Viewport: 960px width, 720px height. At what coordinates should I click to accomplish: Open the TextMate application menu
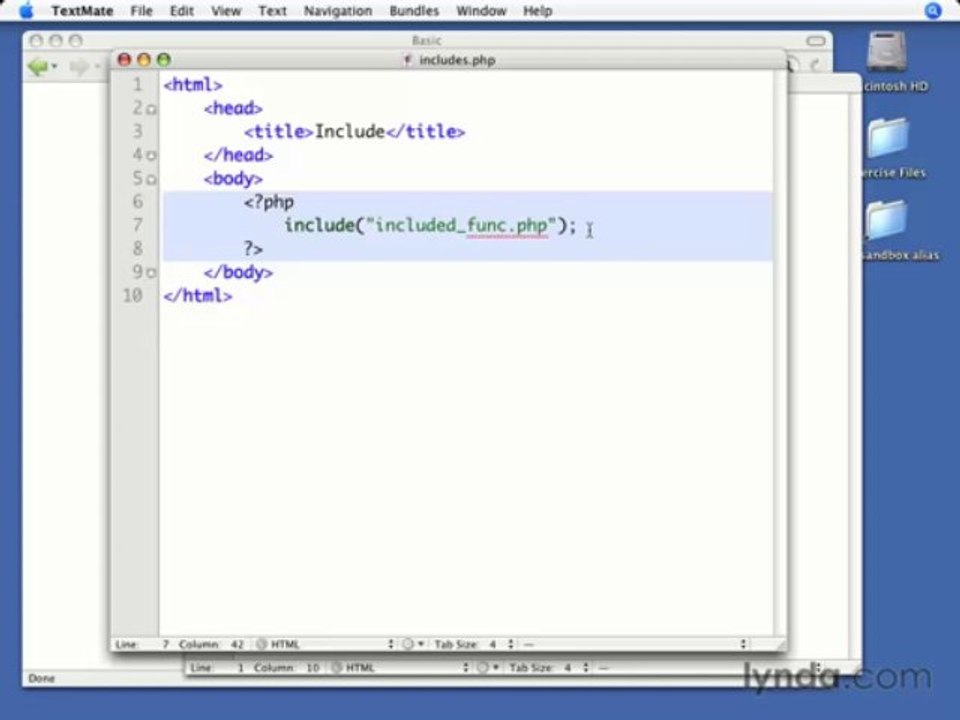[x=82, y=11]
